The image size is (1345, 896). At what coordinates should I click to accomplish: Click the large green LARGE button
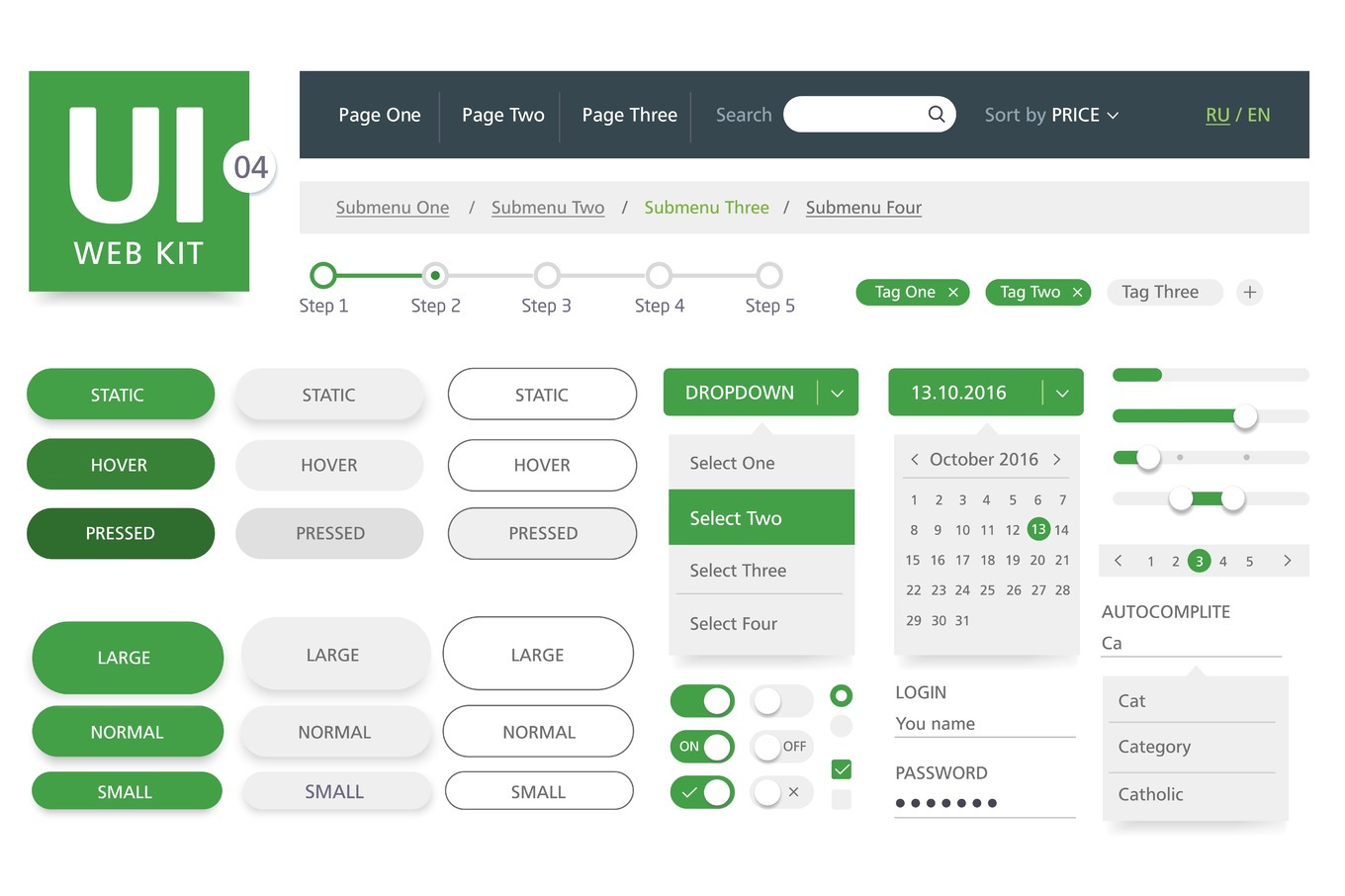(127, 657)
